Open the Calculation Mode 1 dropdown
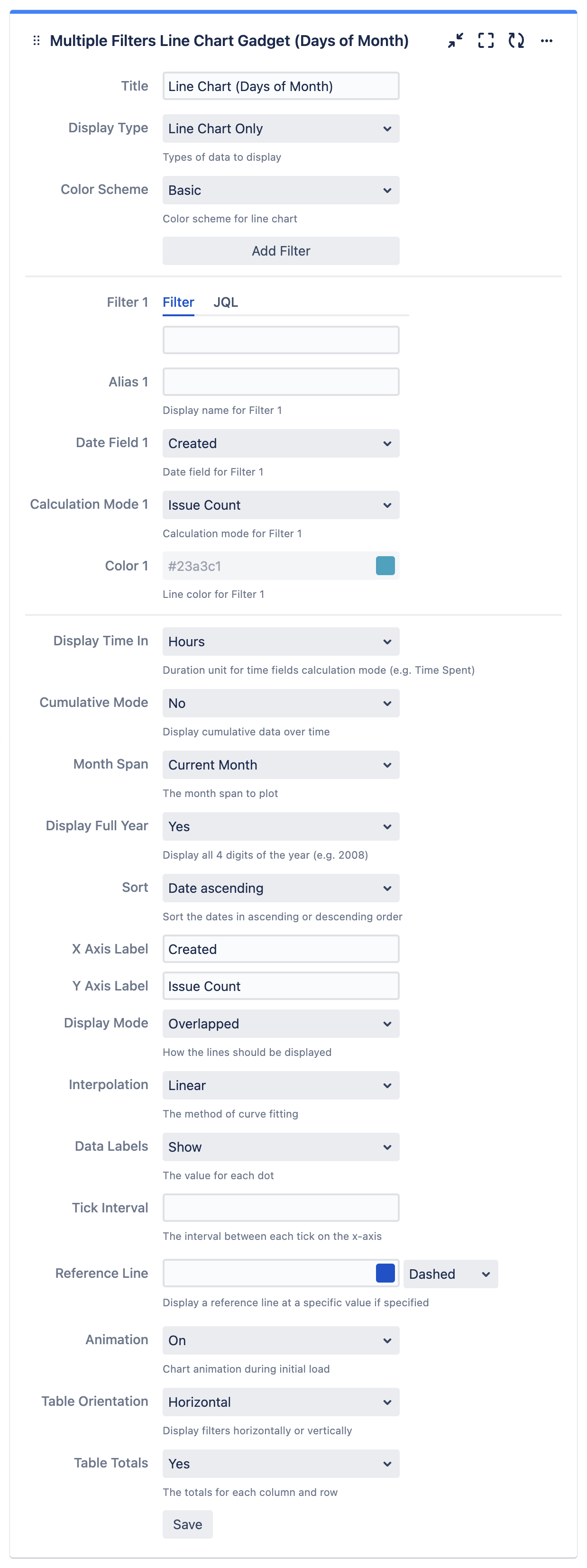The width and height of the screenshot is (587, 1568). pyautogui.click(x=281, y=505)
